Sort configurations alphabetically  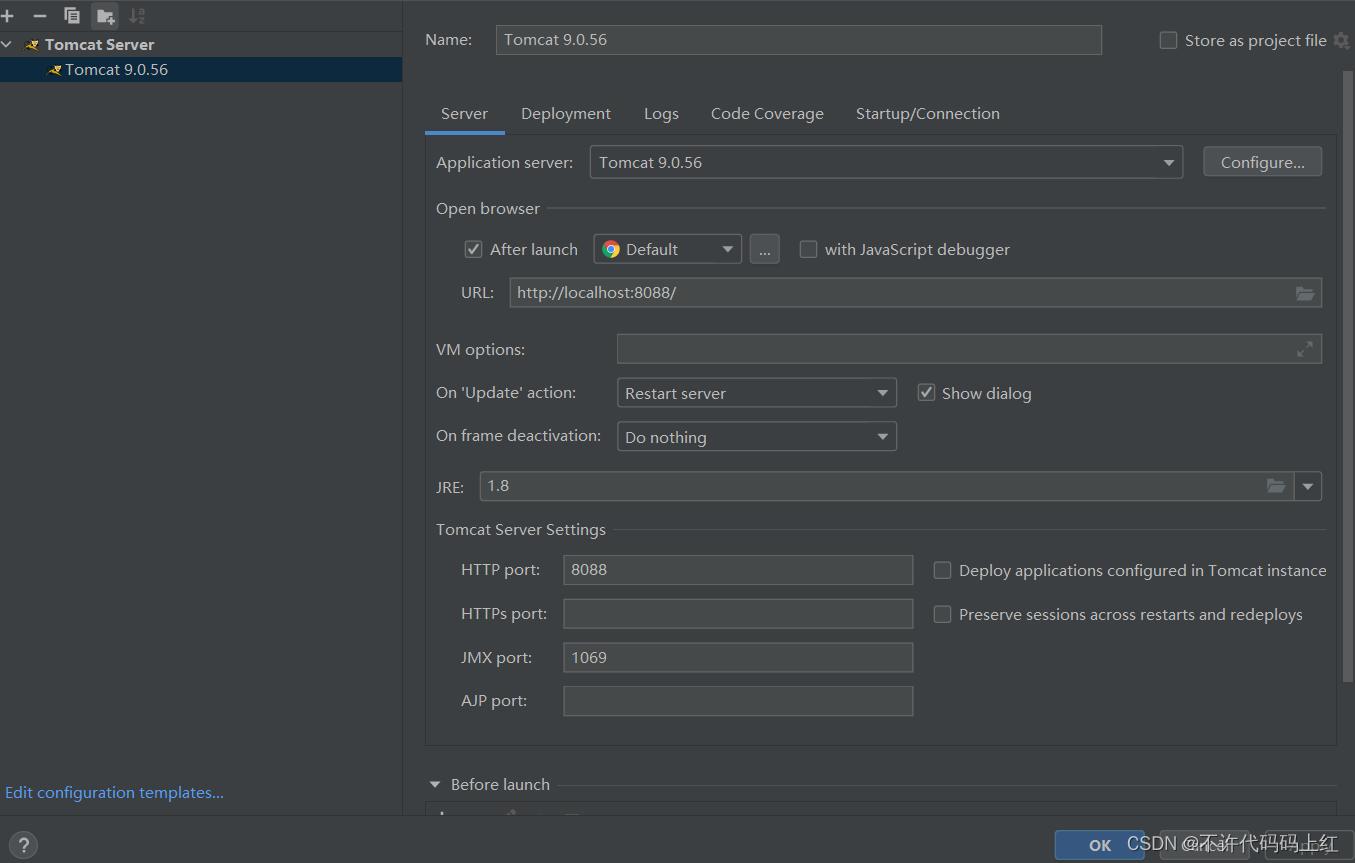click(x=137, y=16)
